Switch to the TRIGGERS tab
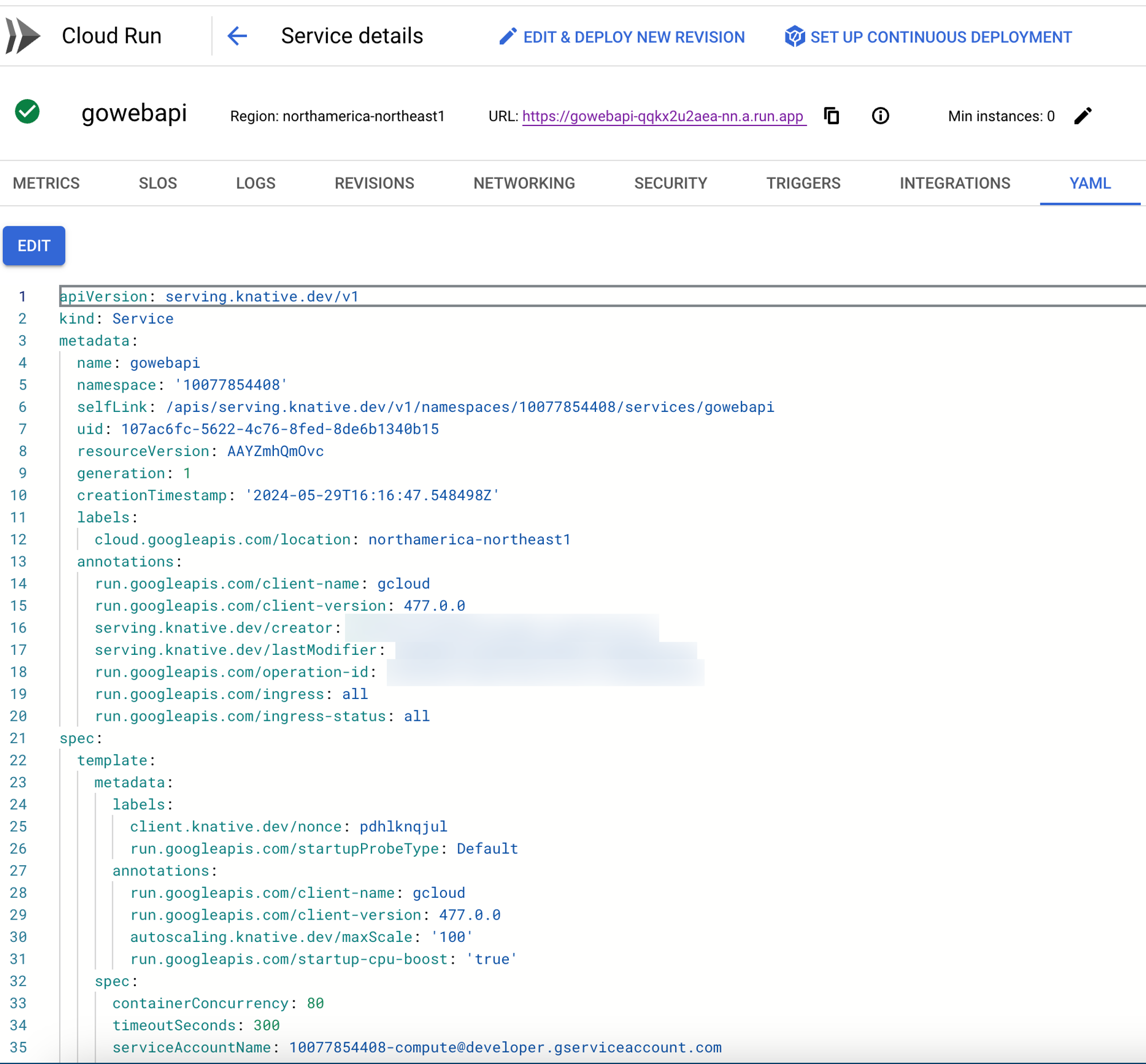 [803, 183]
